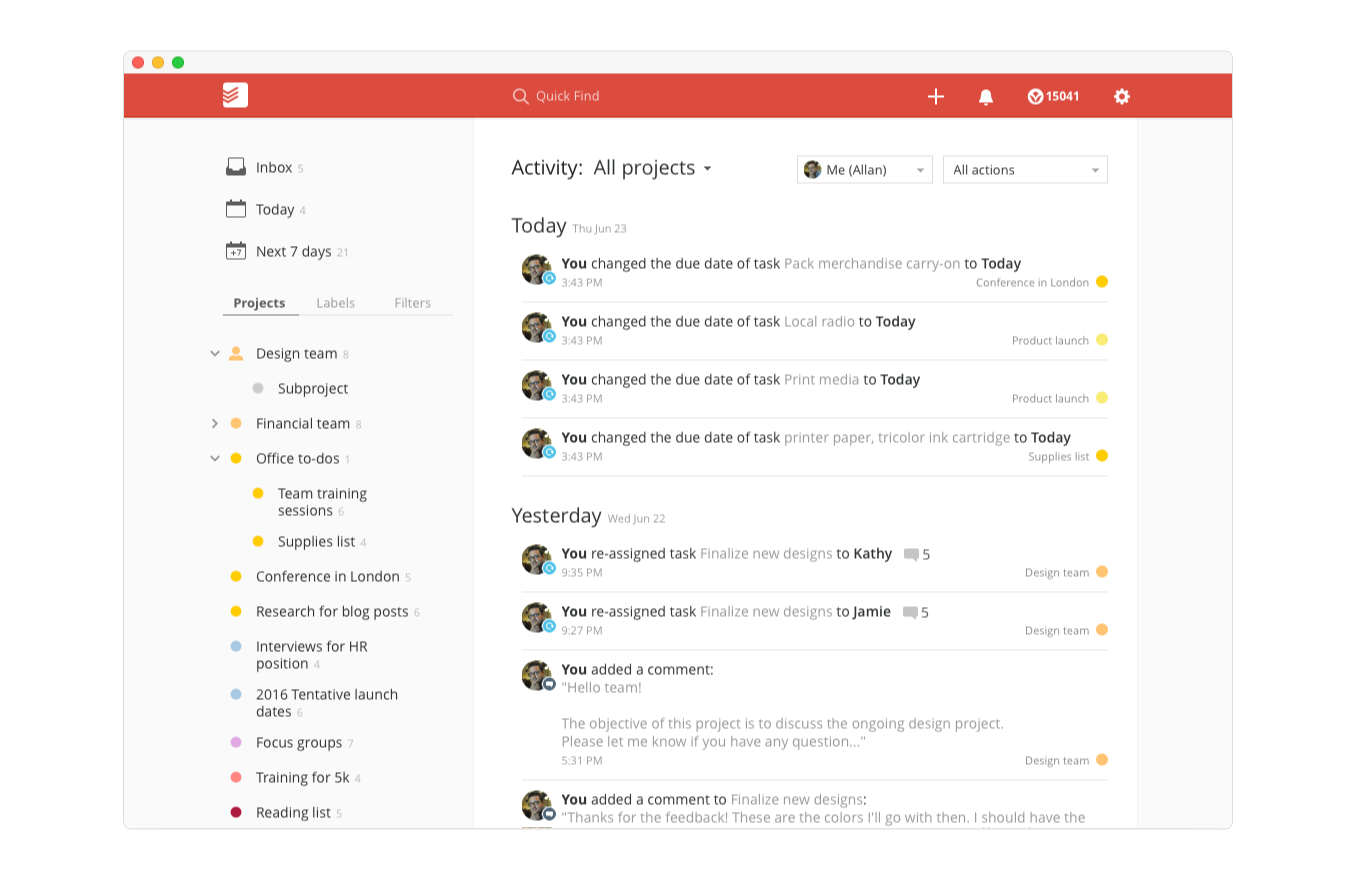Click the Inbox tray icon
The height and width of the screenshot is (880, 1356).
coord(236,167)
